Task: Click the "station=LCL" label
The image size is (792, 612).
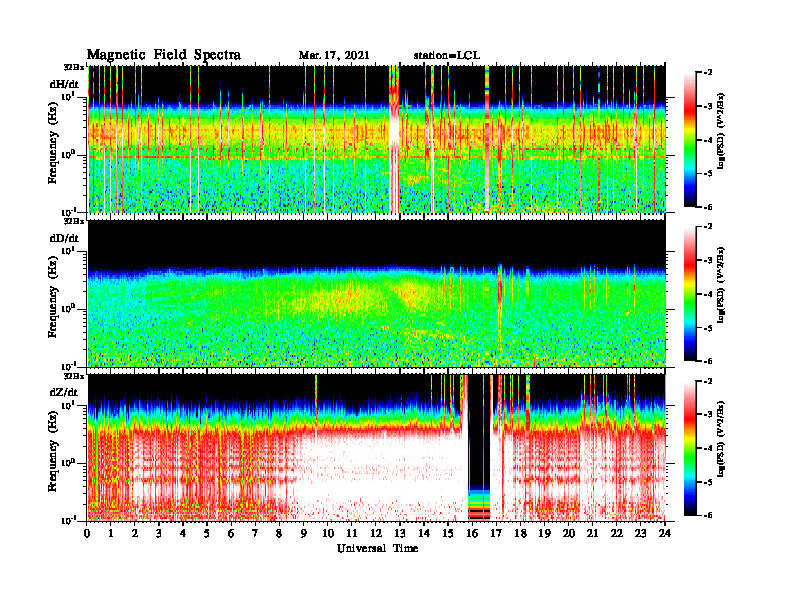Action: pos(447,56)
